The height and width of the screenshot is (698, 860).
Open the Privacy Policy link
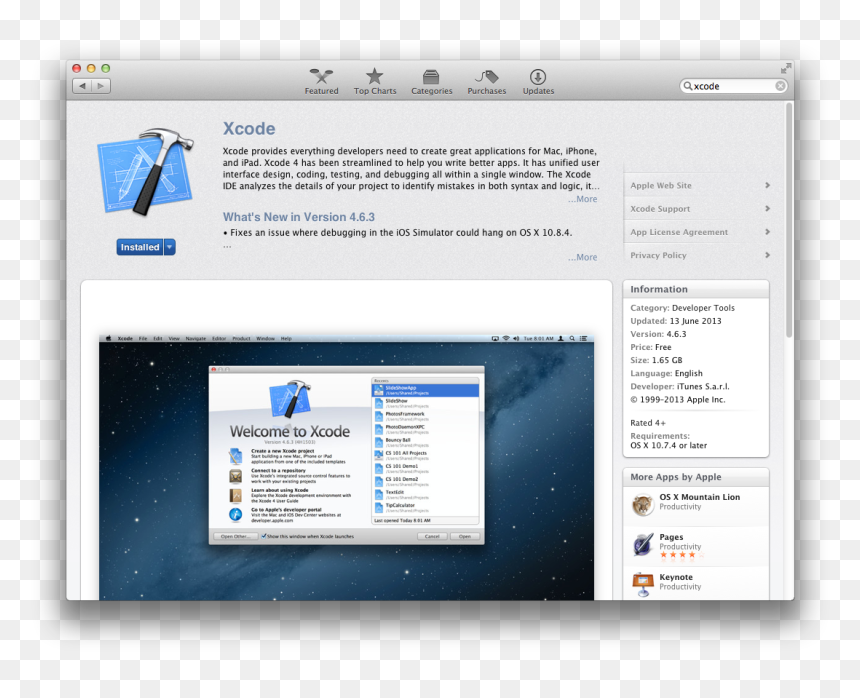tap(658, 255)
